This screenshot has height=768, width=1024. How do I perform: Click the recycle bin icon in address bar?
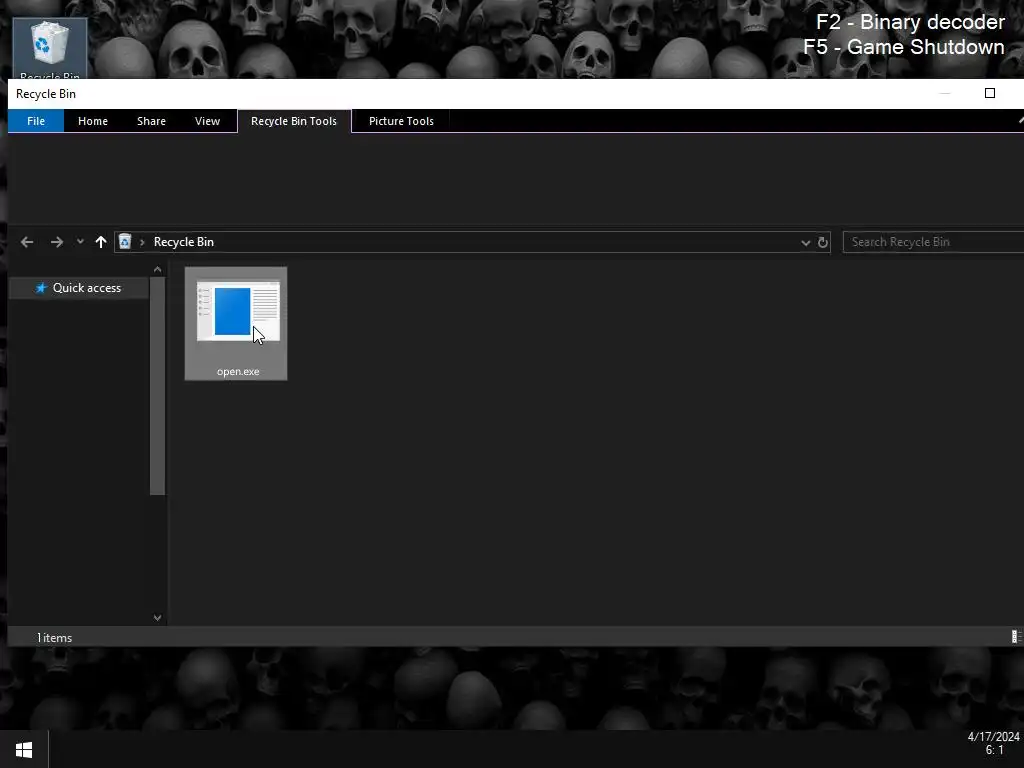pyautogui.click(x=125, y=242)
